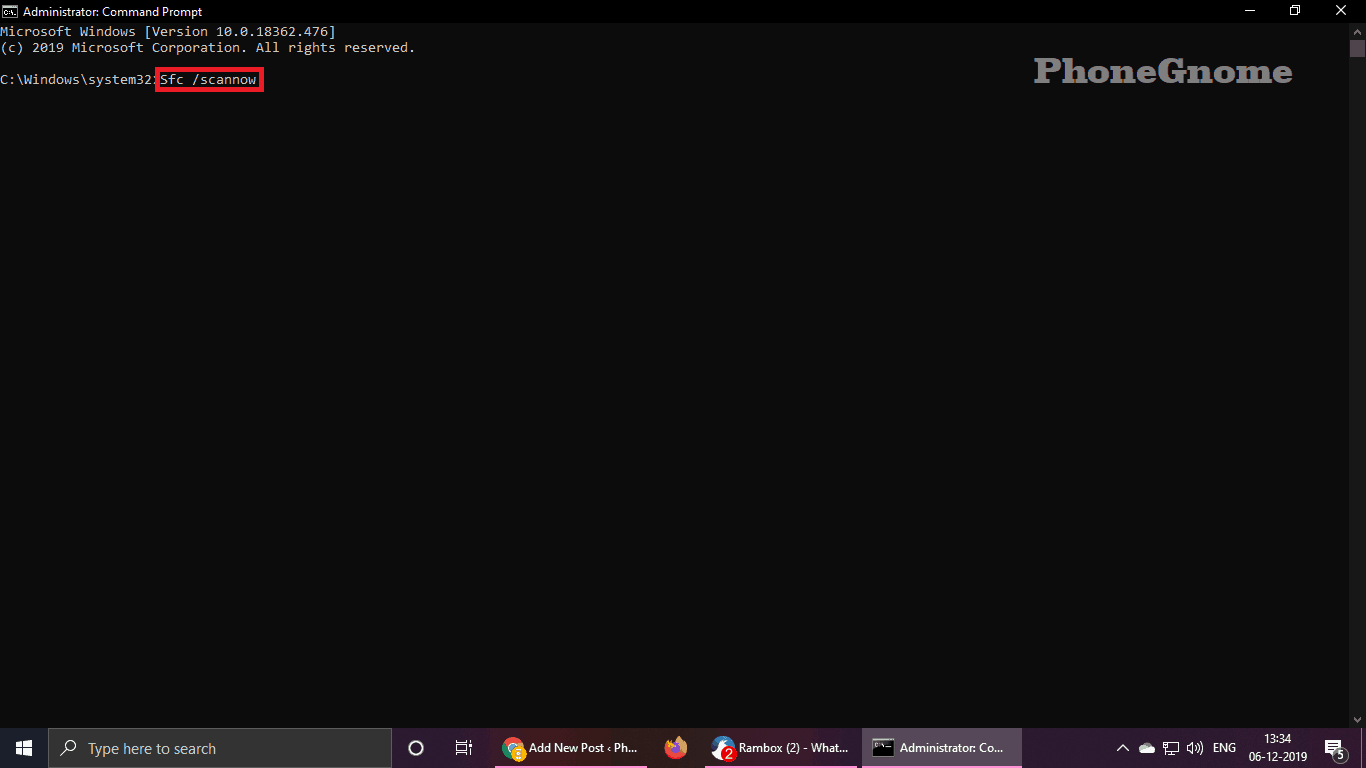1366x768 pixels.
Task: Click the 'Sfc /scannow' command text
Action: pyautogui.click(x=209, y=79)
